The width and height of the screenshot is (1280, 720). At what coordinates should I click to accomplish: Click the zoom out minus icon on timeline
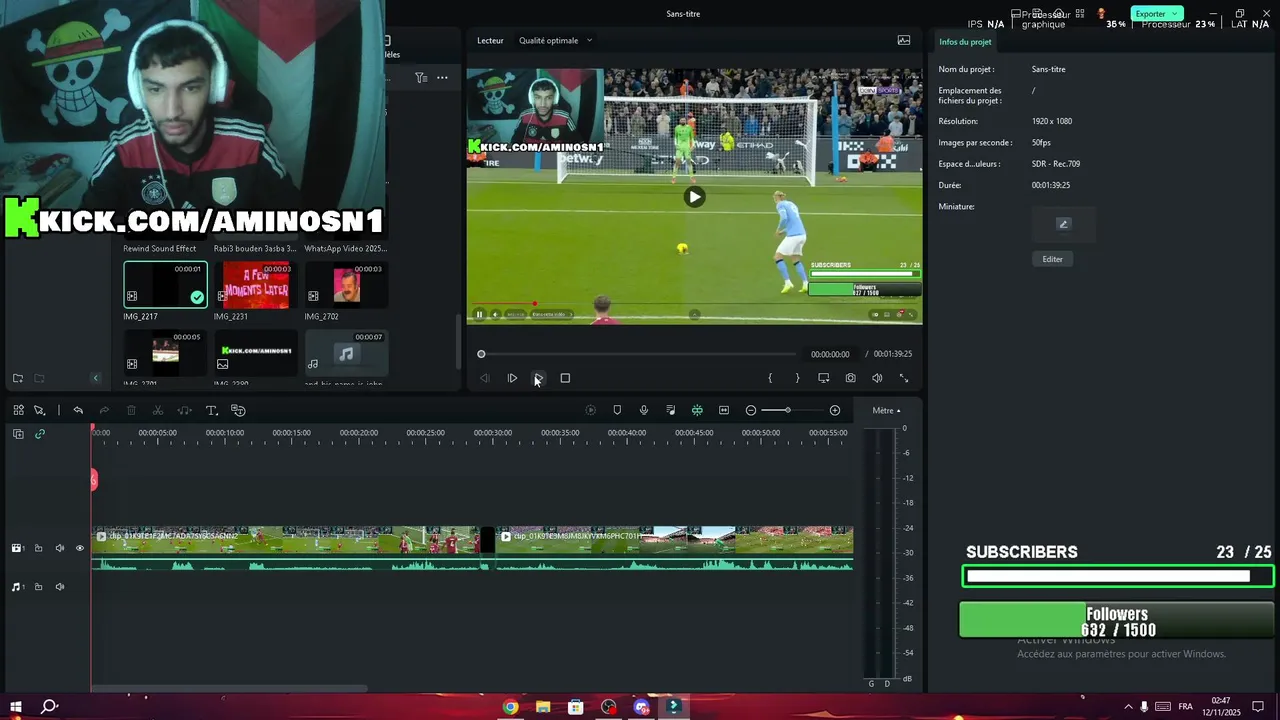tap(751, 410)
